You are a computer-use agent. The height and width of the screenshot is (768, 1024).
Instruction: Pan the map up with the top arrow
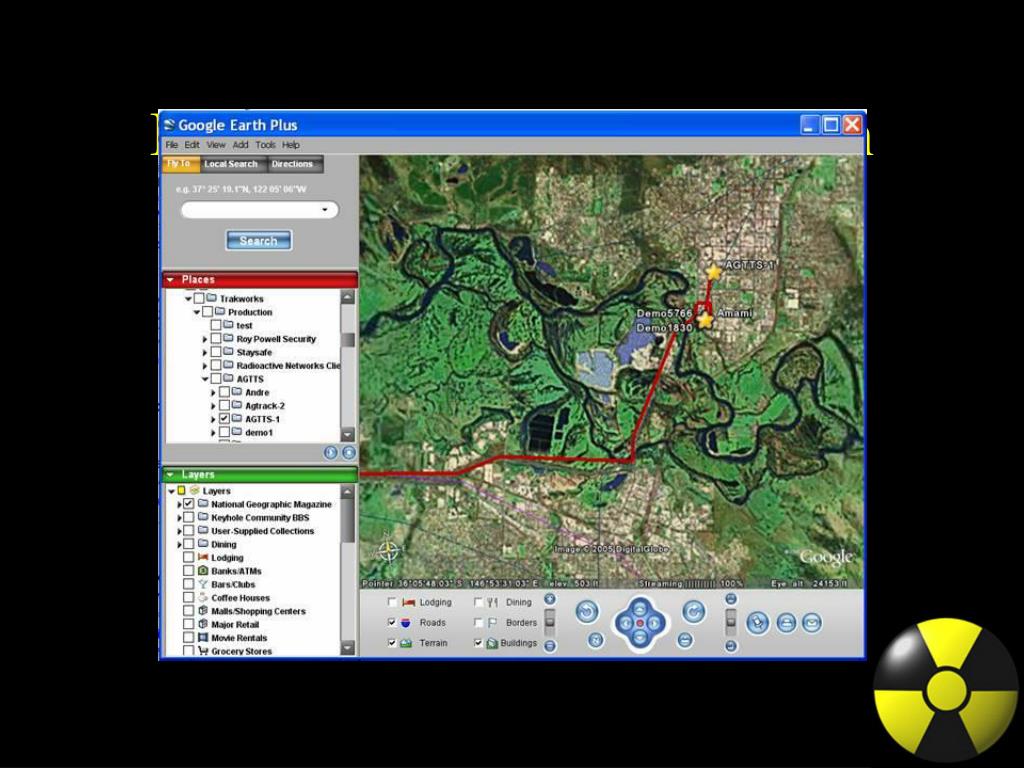pos(640,609)
